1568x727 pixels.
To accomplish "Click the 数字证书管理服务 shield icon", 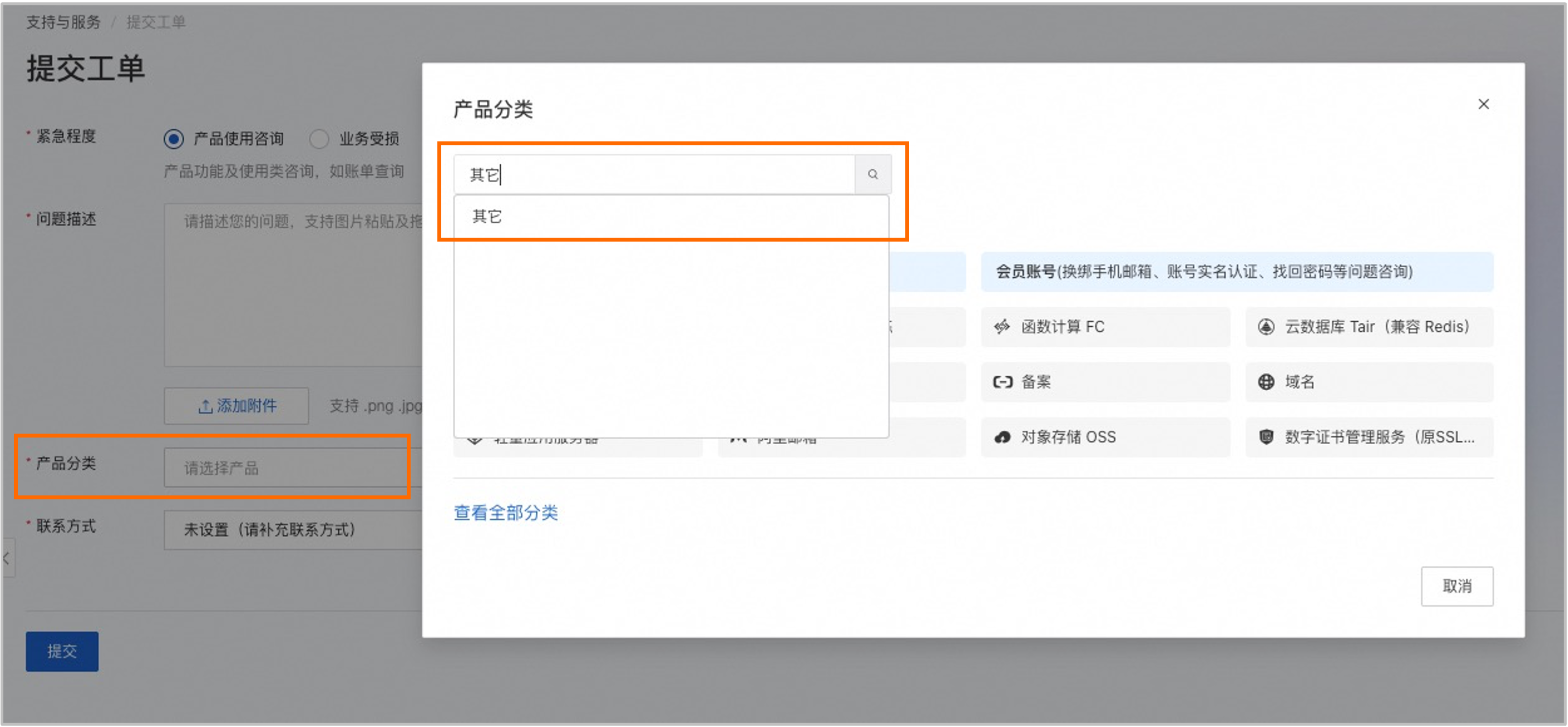I will [x=1266, y=437].
